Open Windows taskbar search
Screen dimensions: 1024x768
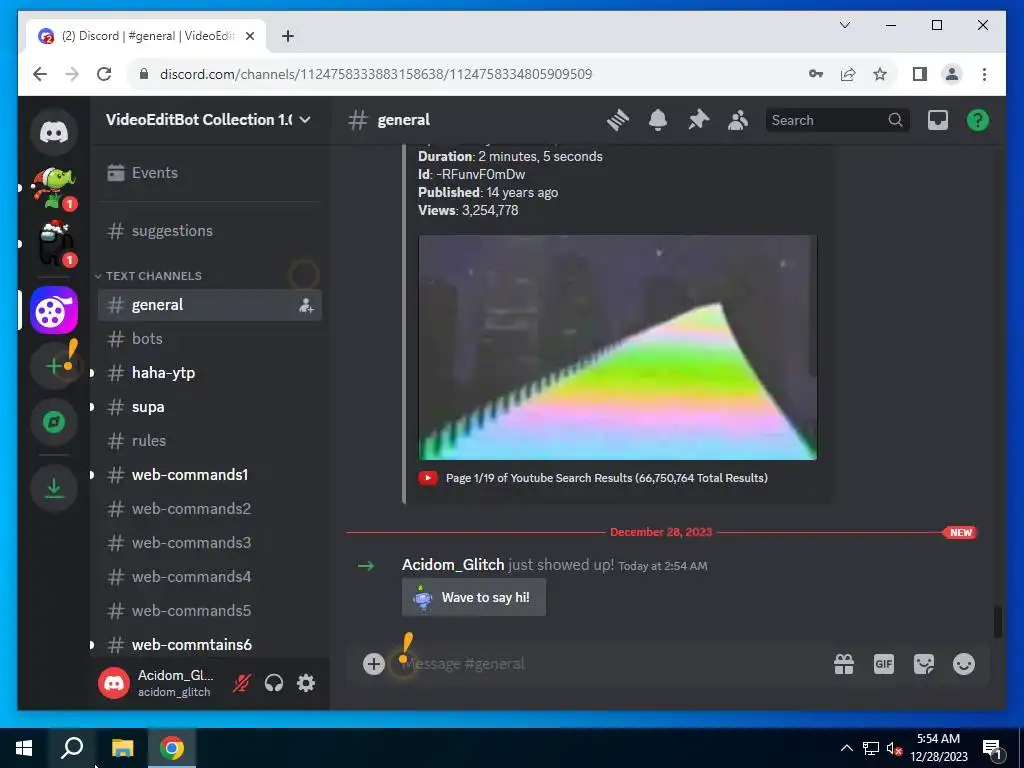pos(72,748)
